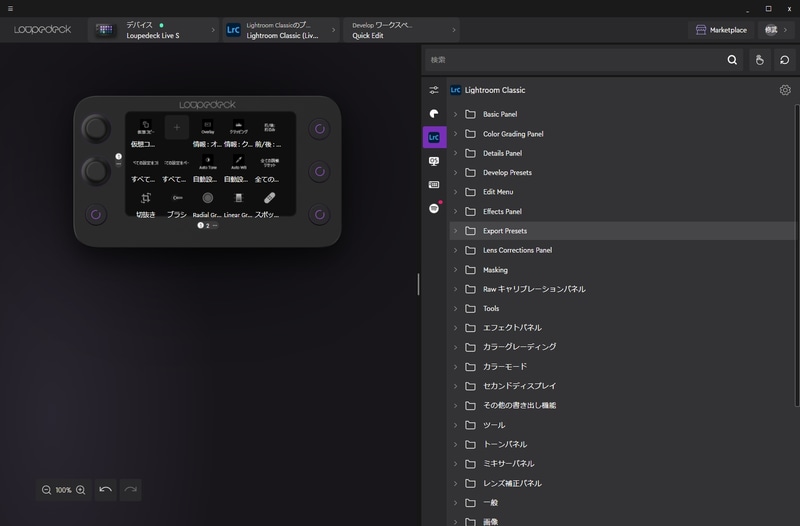Open the Lightroom Classic profile selector
This screenshot has height=526, width=800.
pos(281,30)
